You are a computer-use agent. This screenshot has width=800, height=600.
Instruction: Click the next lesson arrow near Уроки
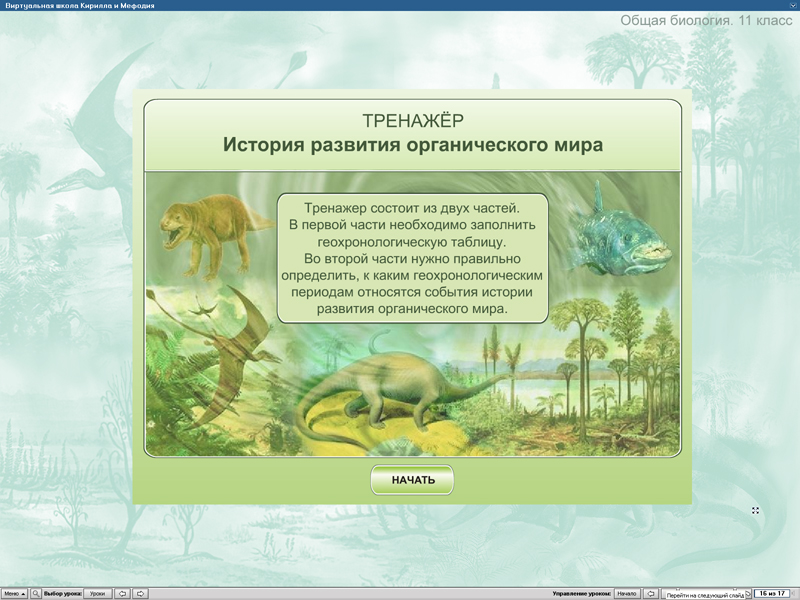(x=140, y=592)
